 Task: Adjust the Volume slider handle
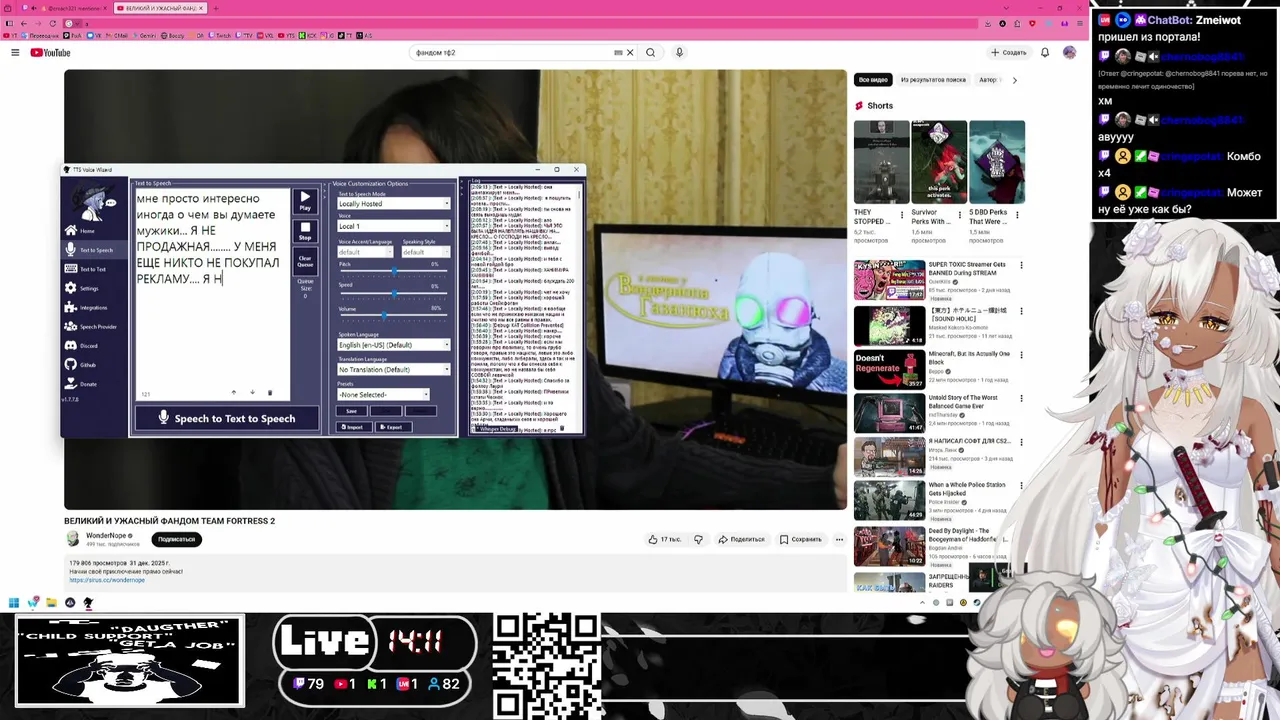385,315
